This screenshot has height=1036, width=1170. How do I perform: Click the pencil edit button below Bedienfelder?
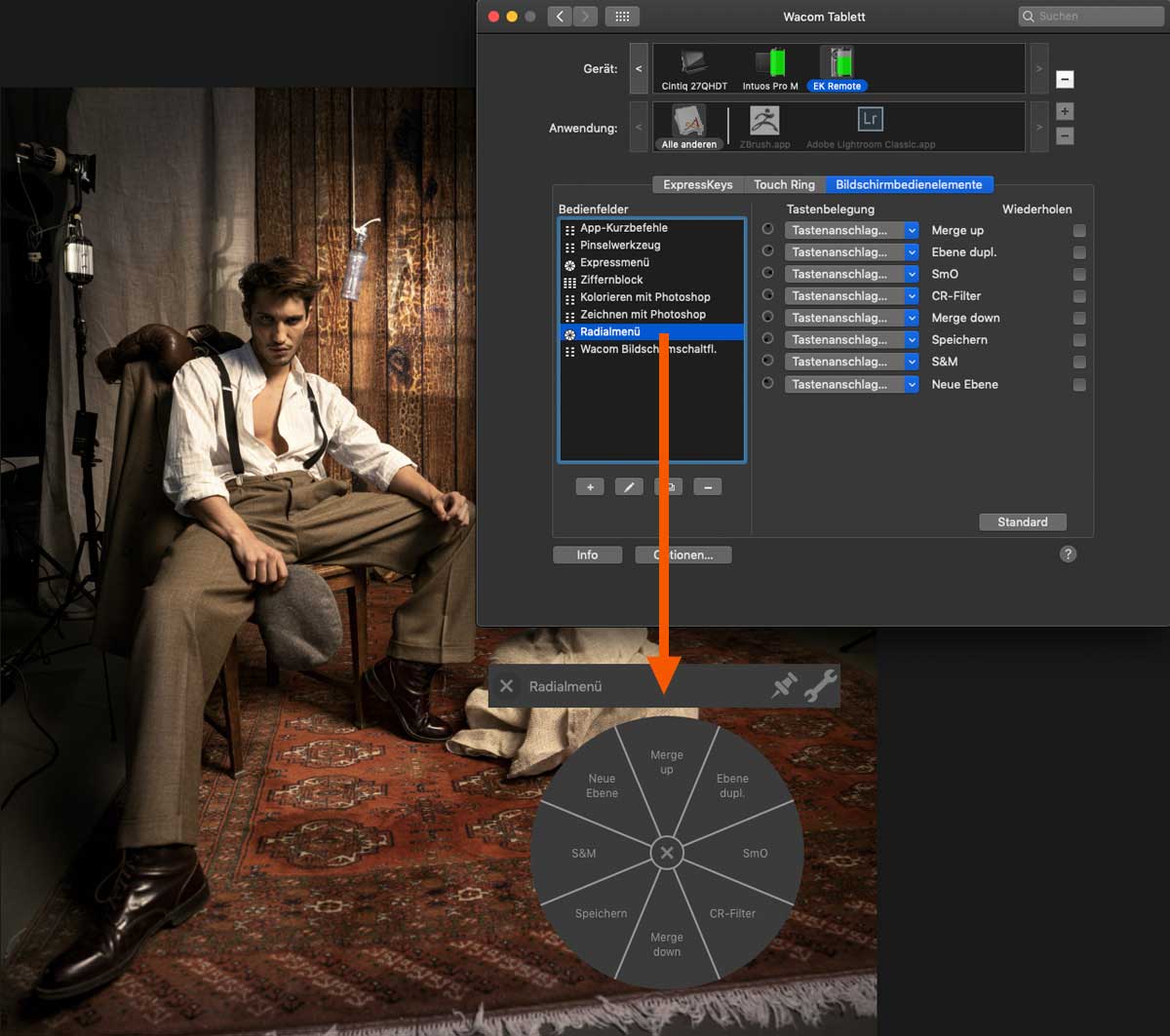[x=629, y=487]
